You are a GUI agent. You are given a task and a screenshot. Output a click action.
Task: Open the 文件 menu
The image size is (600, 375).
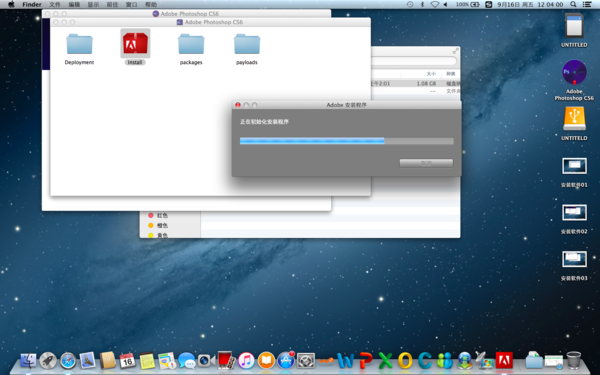[x=55, y=5]
